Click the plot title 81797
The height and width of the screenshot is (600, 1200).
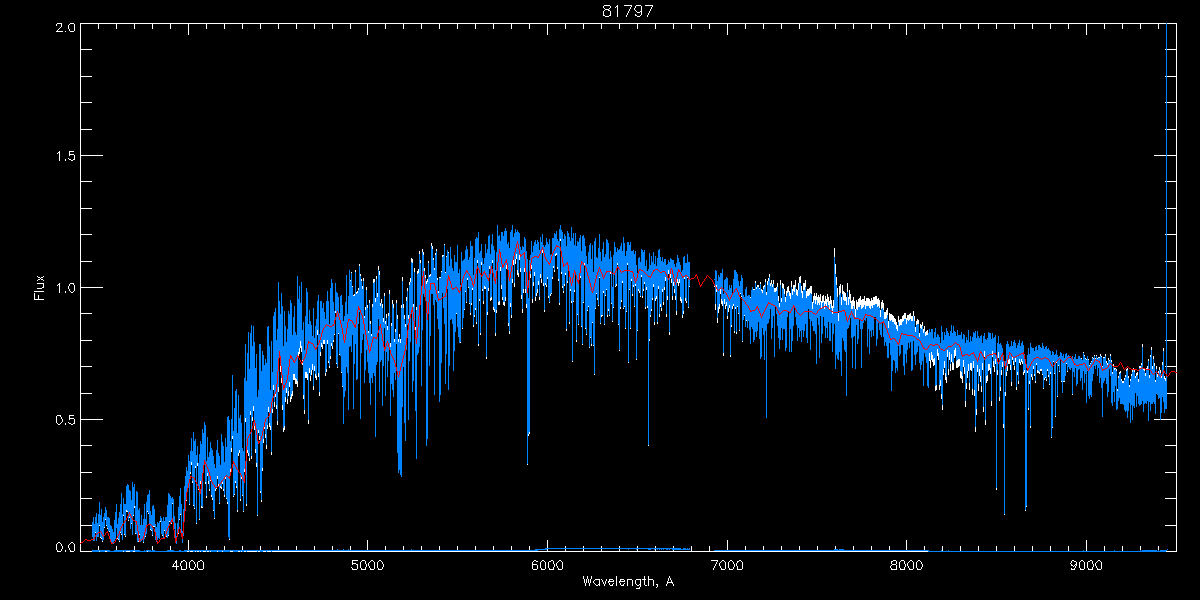(x=628, y=11)
